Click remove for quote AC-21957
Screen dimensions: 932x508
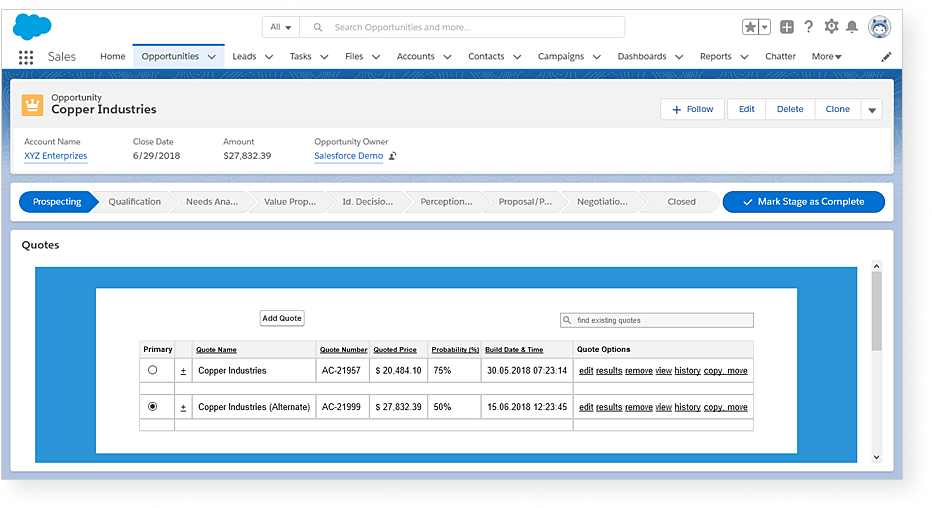pyautogui.click(x=639, y=371)
